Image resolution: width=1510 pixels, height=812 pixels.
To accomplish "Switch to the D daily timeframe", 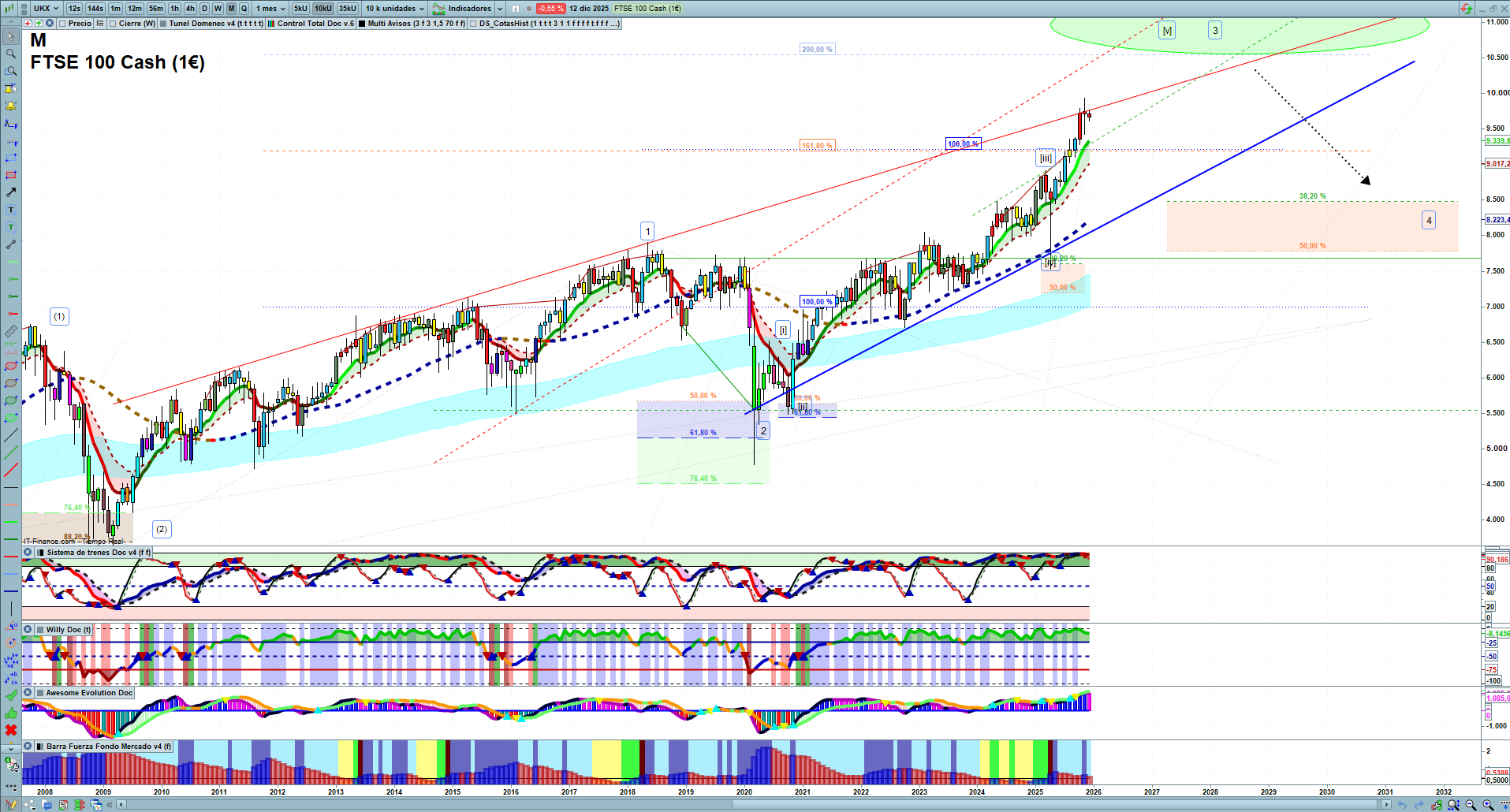I will [204, 9].
